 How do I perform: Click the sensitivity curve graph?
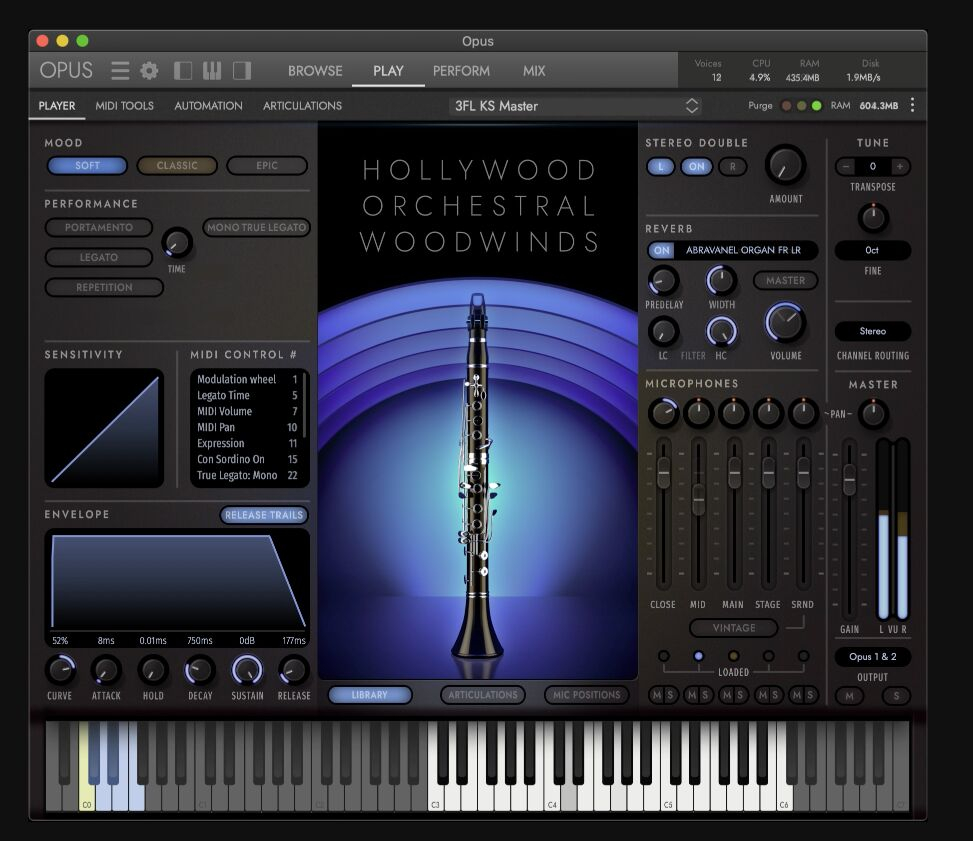coord(104,428)
